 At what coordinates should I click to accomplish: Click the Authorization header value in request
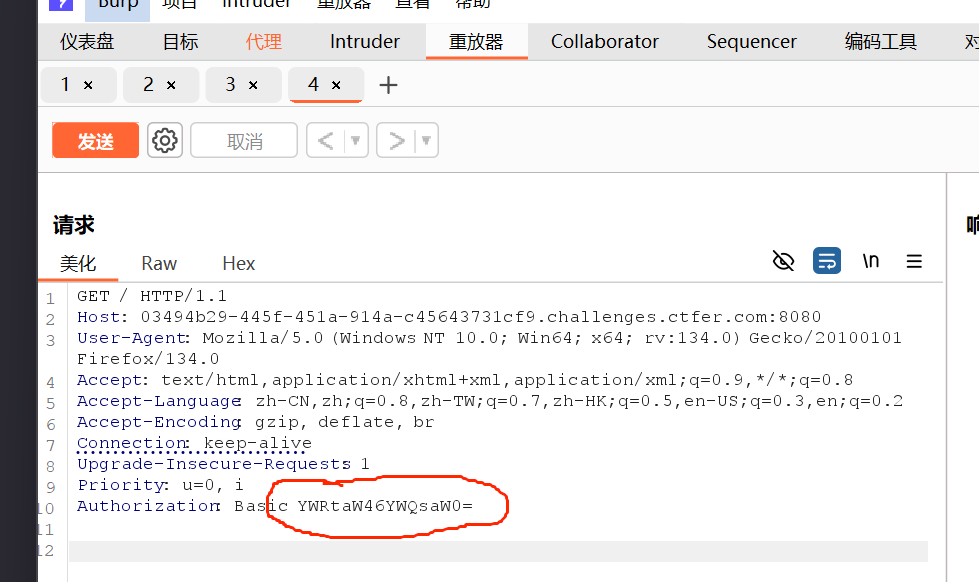(x=384, y=506)
